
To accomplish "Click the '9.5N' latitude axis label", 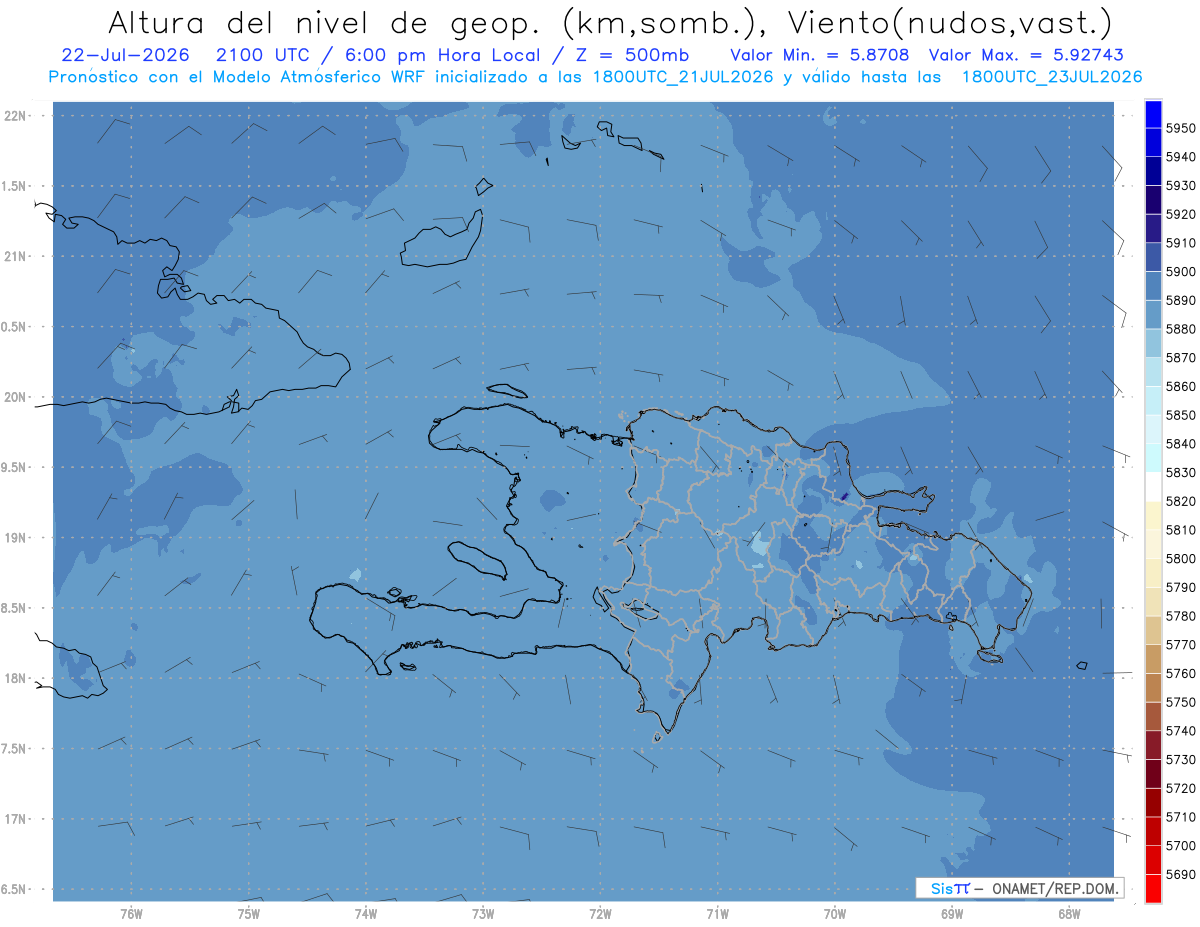I will coord(13,467).
